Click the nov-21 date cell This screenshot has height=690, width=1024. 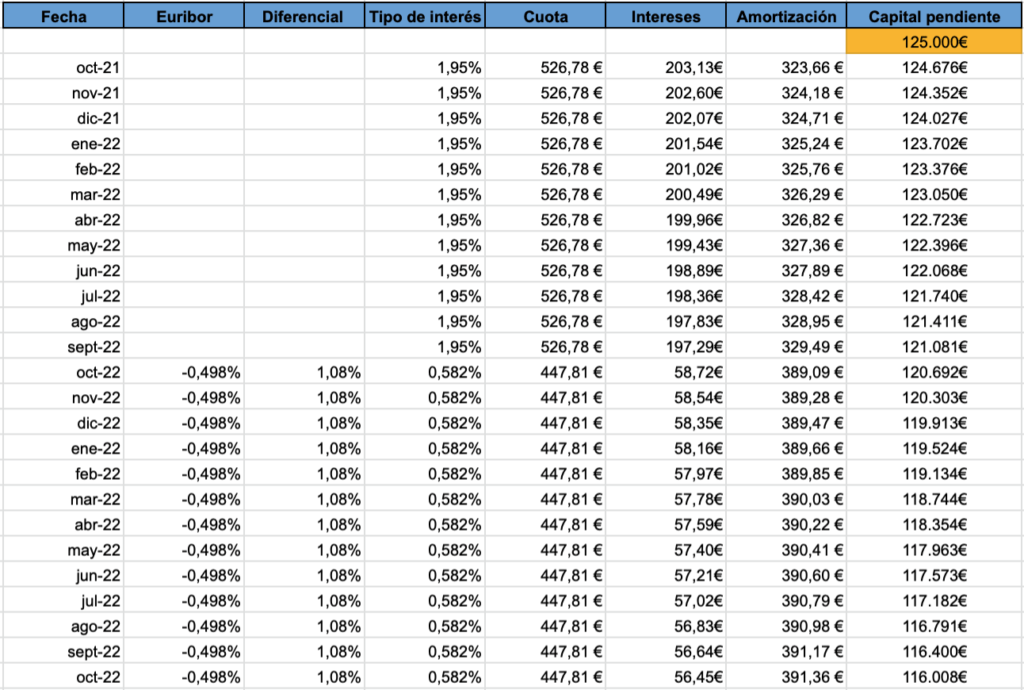pos(98,93)
